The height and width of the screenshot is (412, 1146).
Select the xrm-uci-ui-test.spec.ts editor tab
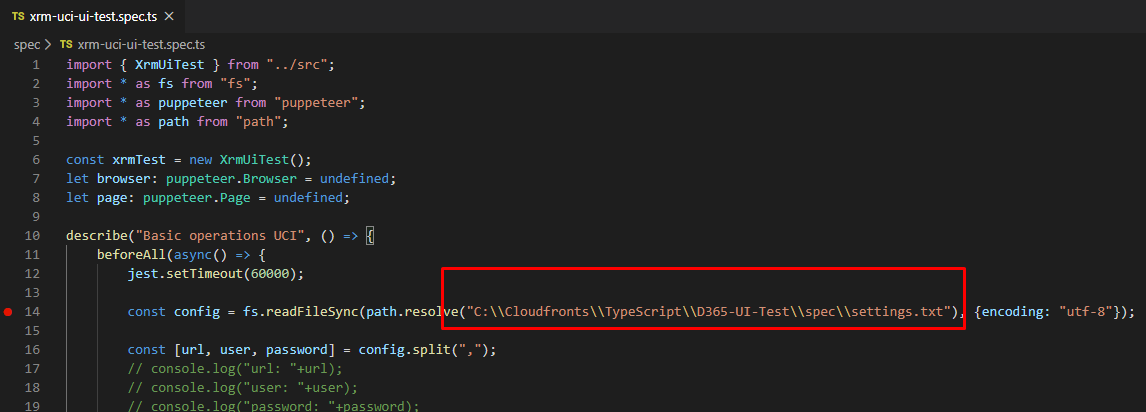click(91, 15)
